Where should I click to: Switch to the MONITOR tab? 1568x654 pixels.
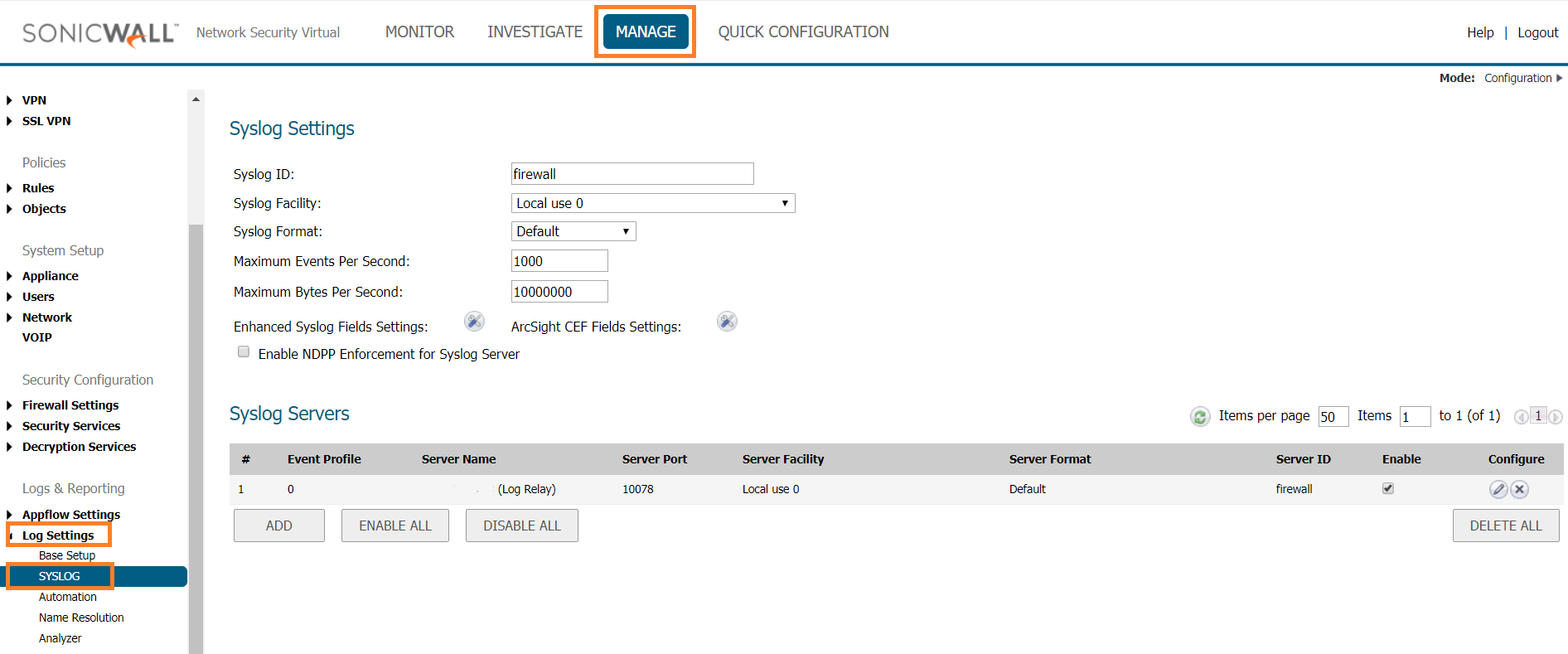[419, 31]
